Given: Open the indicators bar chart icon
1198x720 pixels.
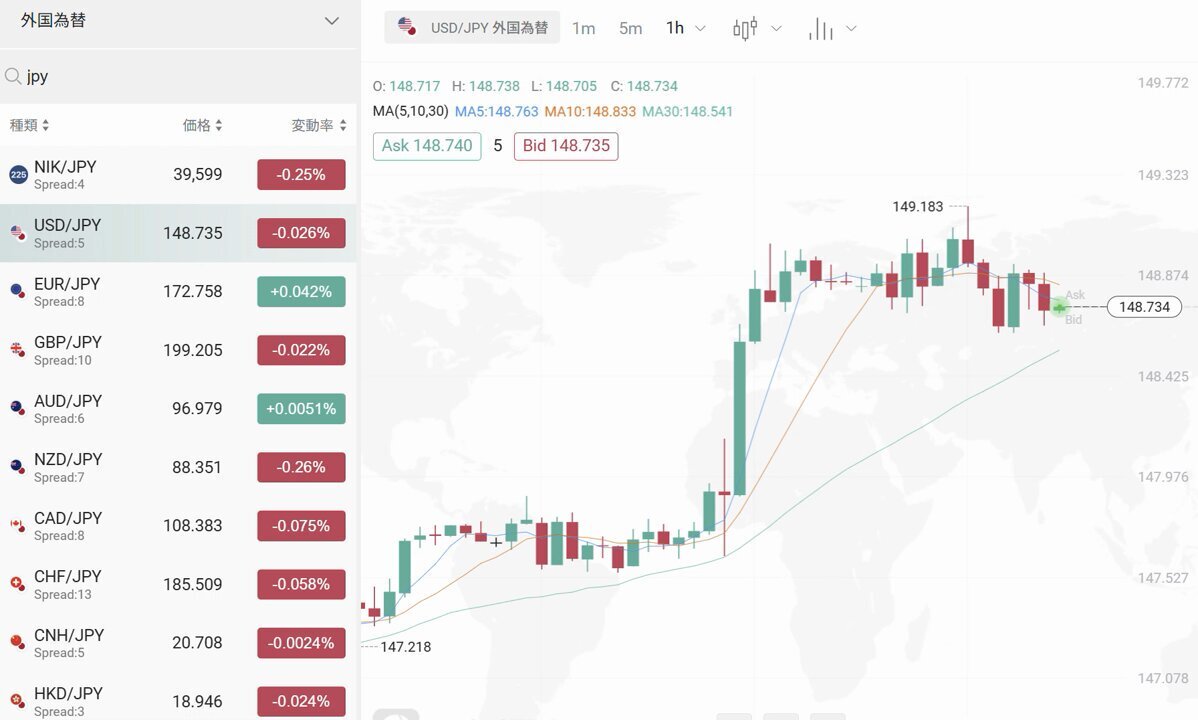Looking at the screenshot, I should click(x=821, y=29).
